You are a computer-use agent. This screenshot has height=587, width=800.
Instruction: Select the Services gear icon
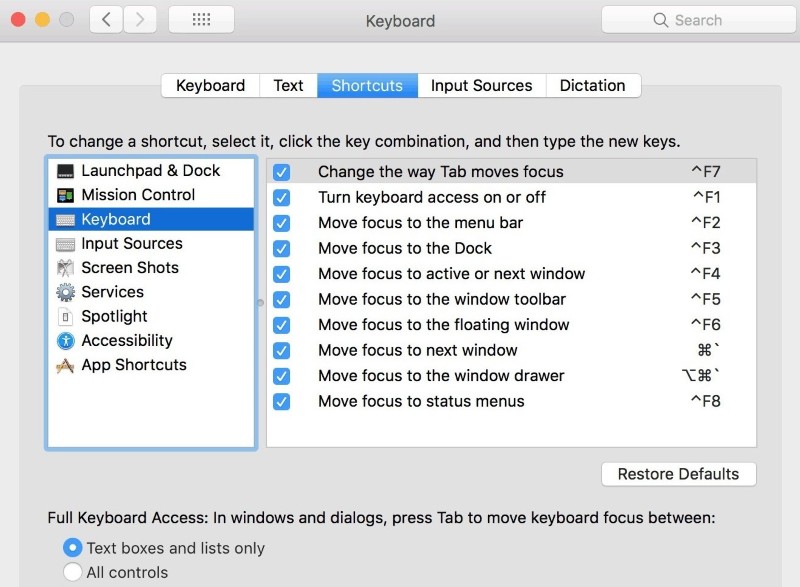[65, 292]
